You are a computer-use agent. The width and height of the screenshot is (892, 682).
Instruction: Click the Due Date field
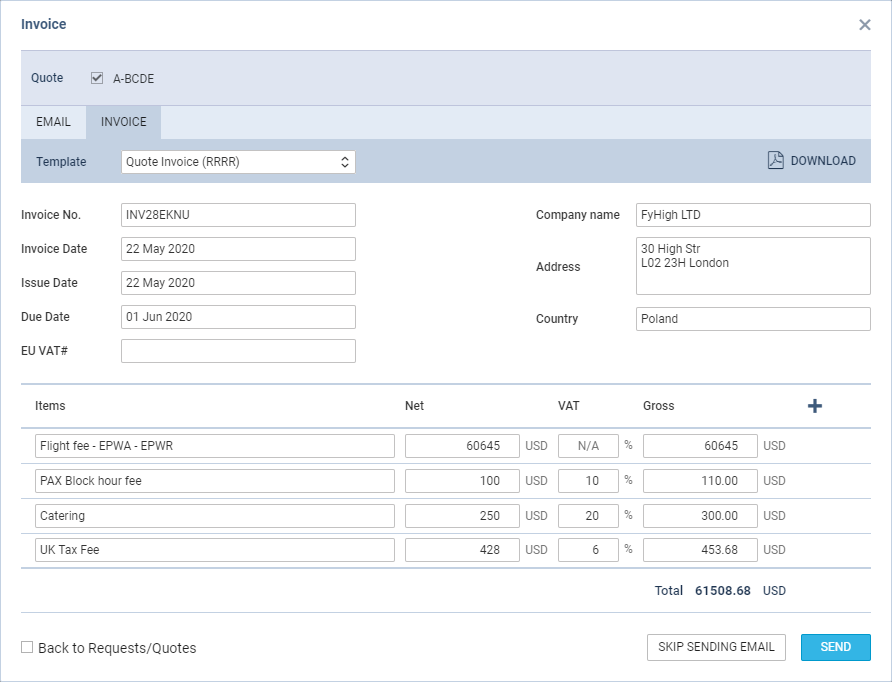click(238, 317)
